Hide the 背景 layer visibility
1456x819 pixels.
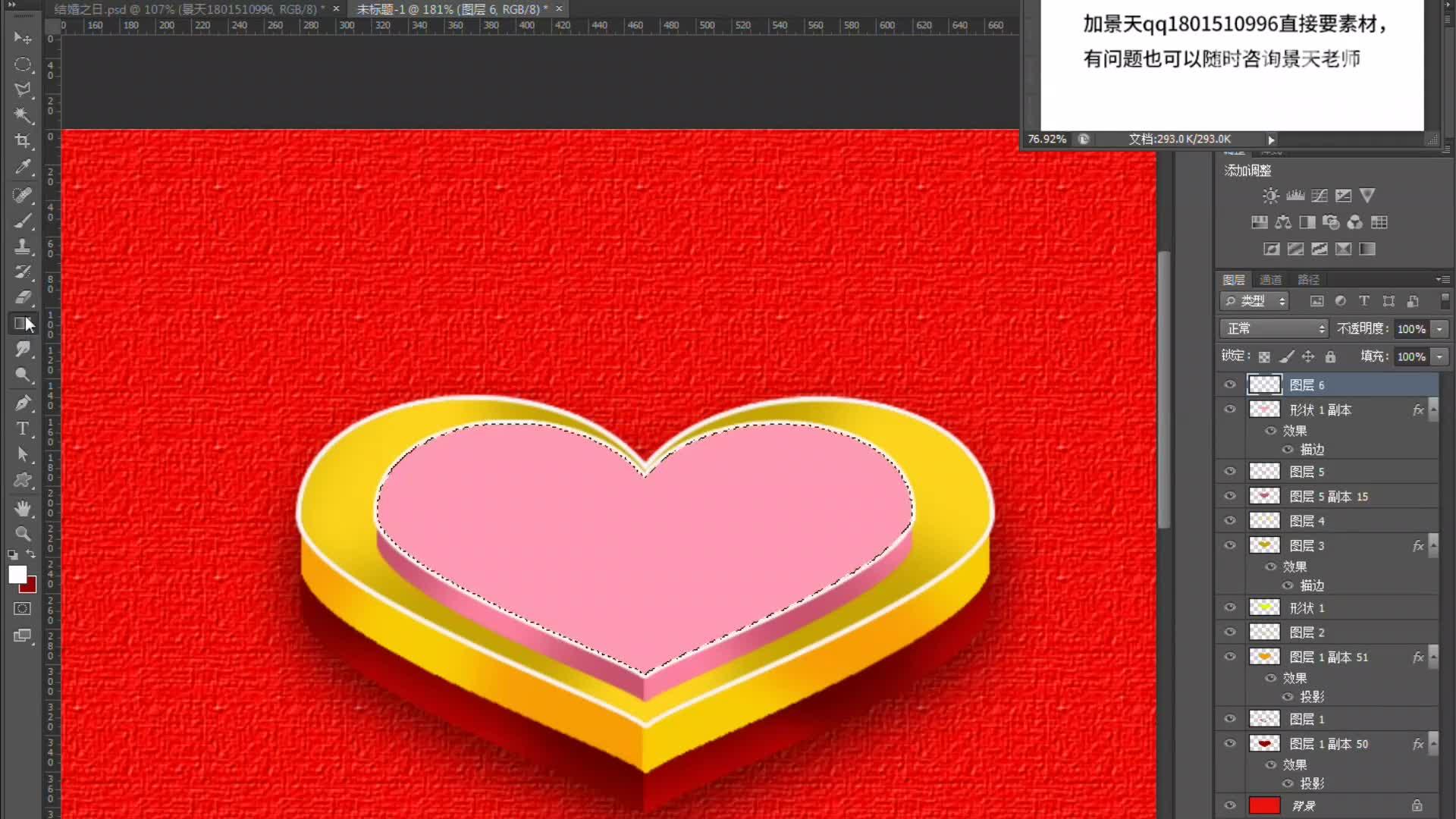(x=1230, y=805)
